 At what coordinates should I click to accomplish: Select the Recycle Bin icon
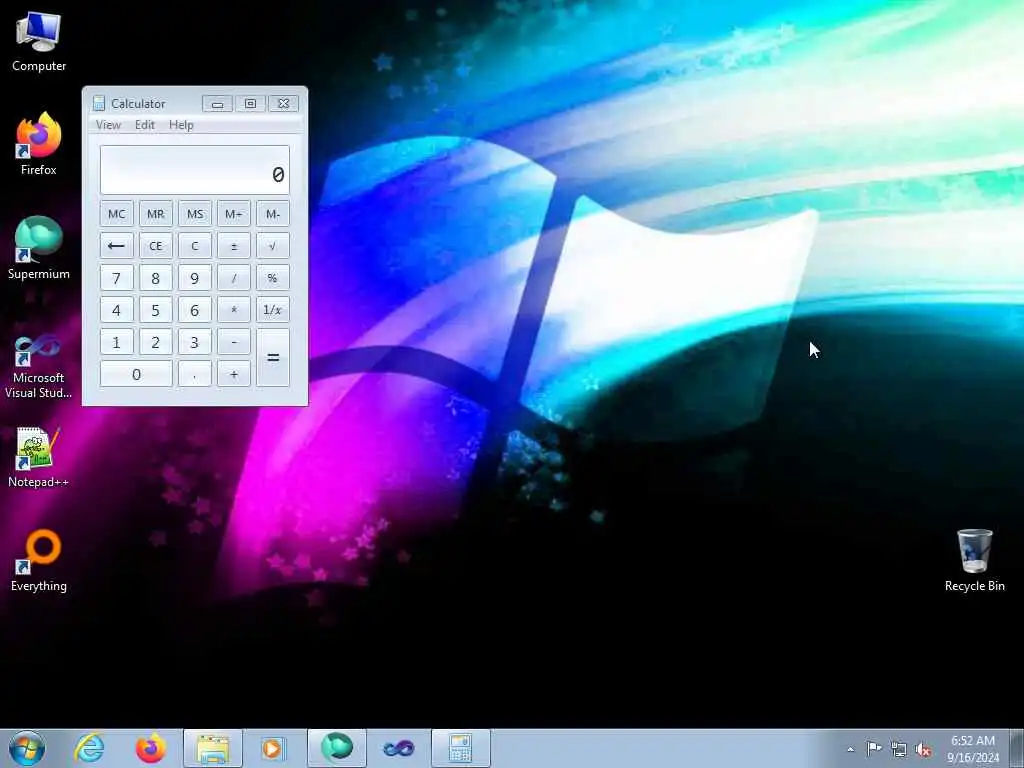974,561
